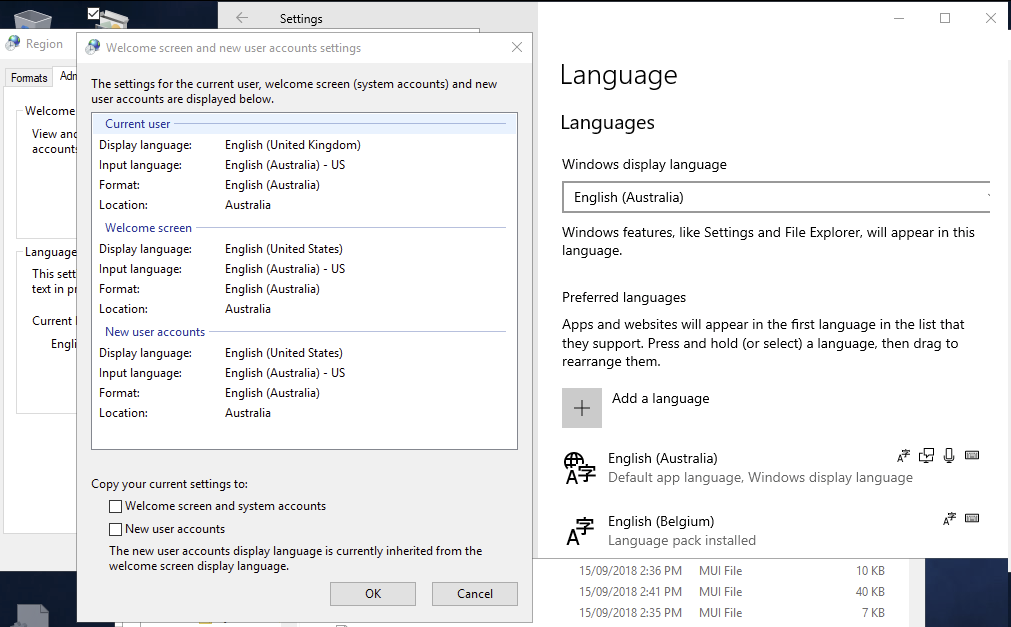Click the Preferred languages heading
This screenshot has width=1011, height=627.
click(x=623, y=297)
